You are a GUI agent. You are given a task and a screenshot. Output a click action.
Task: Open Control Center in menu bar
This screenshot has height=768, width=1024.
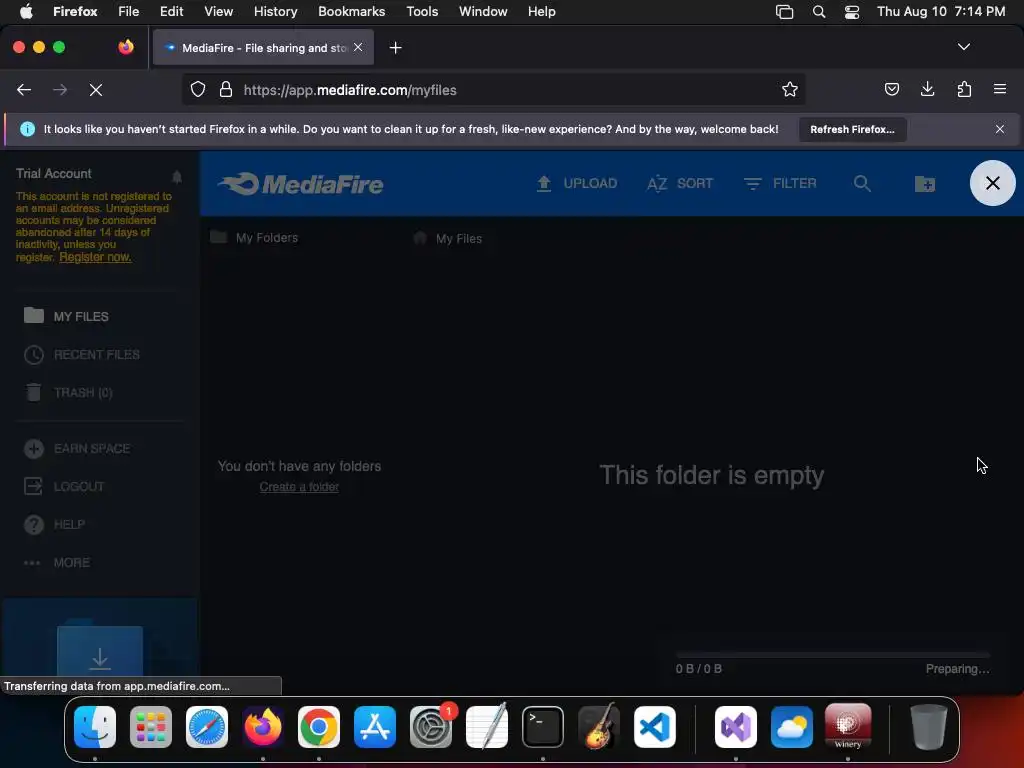point(852,12)
